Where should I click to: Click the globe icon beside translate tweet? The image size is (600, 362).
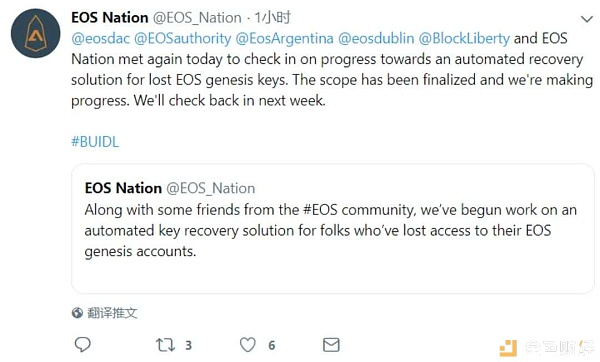(77, 313)
